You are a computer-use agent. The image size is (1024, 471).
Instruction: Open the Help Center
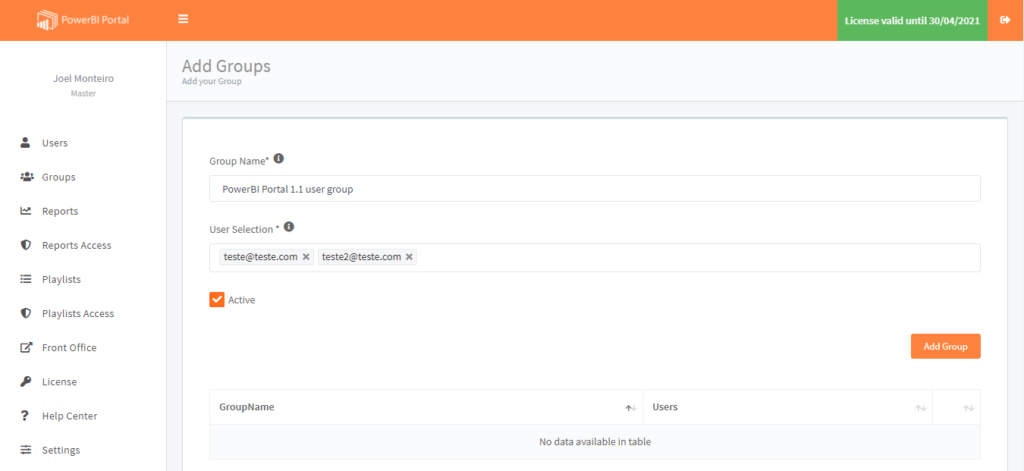coord(69,415)
